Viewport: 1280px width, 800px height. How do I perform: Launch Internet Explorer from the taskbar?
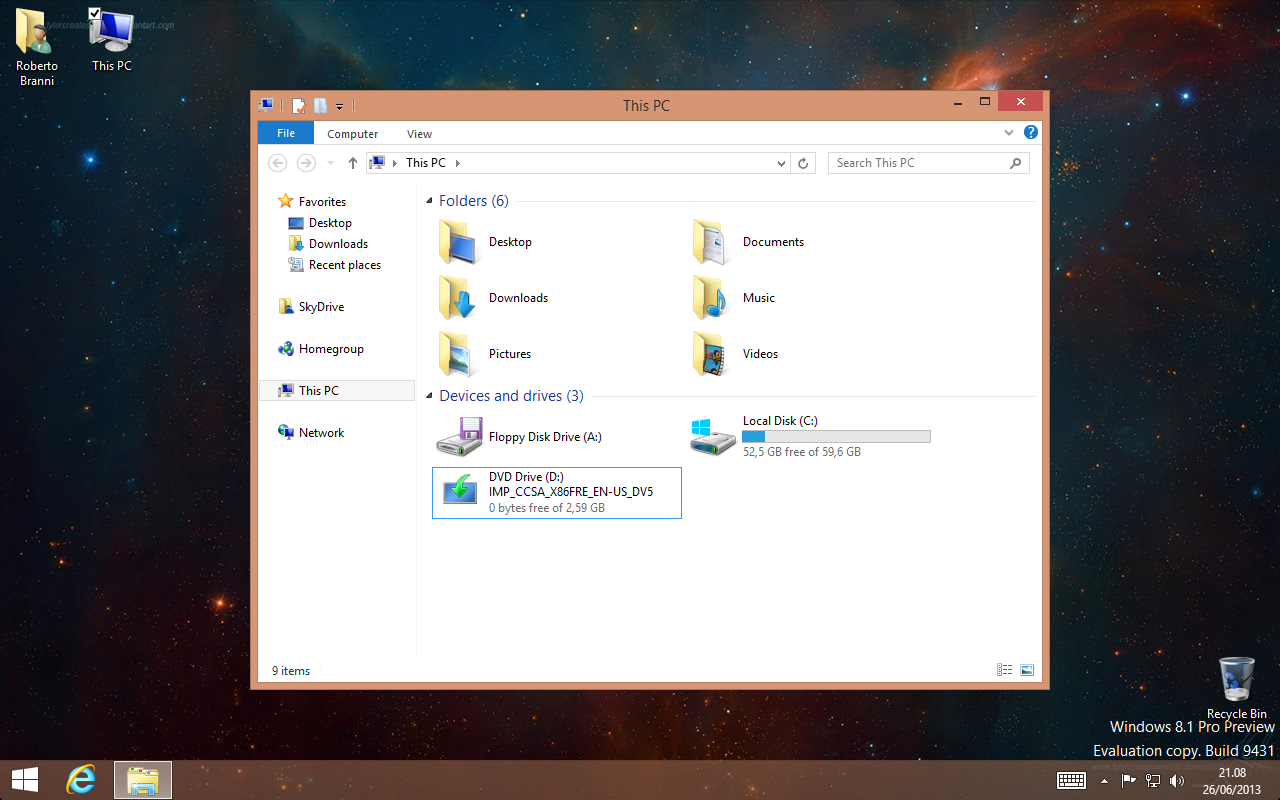[x=81, y=780]
